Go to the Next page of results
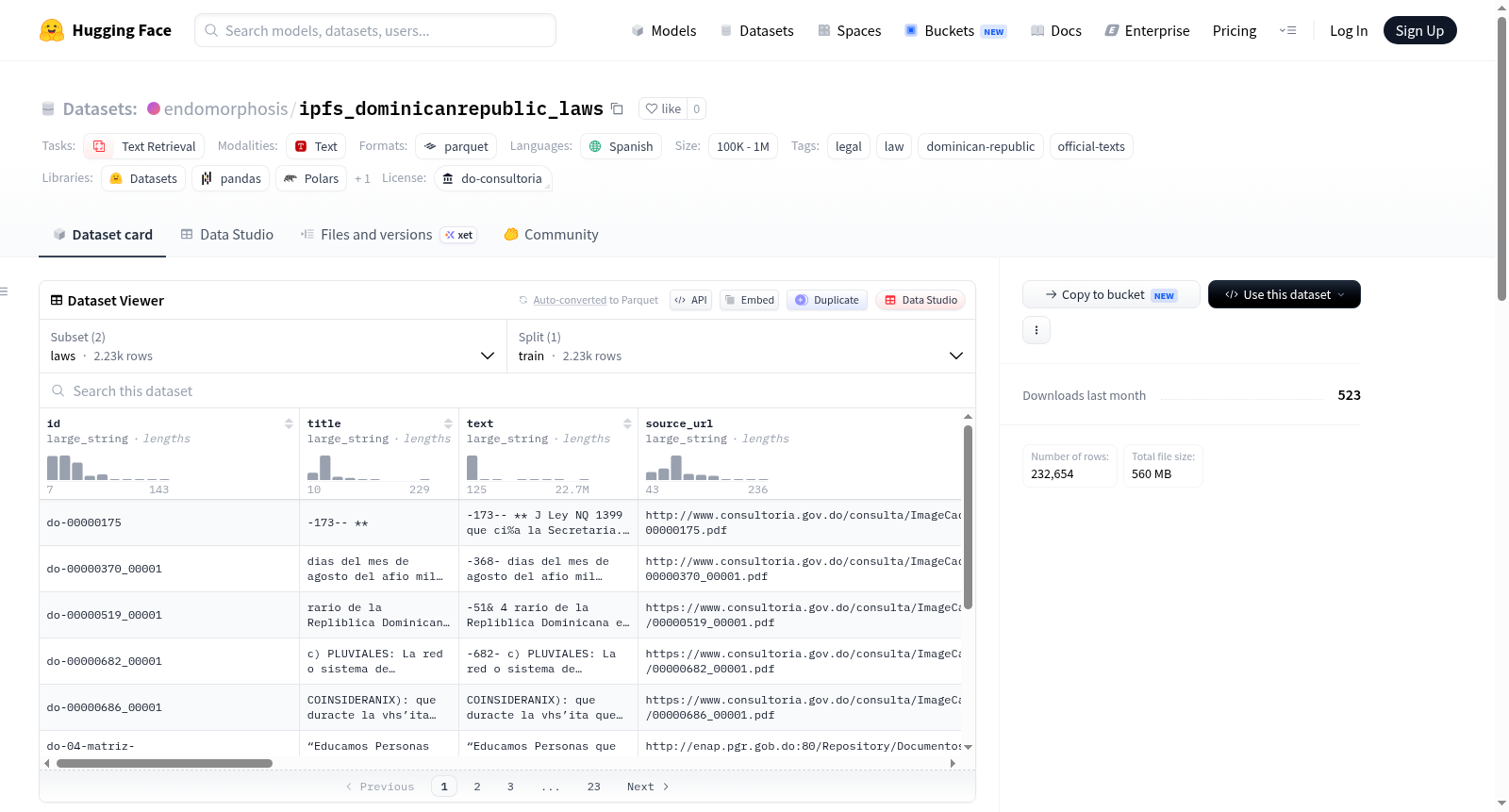The image size is (1509, 812). click(648, 787)
